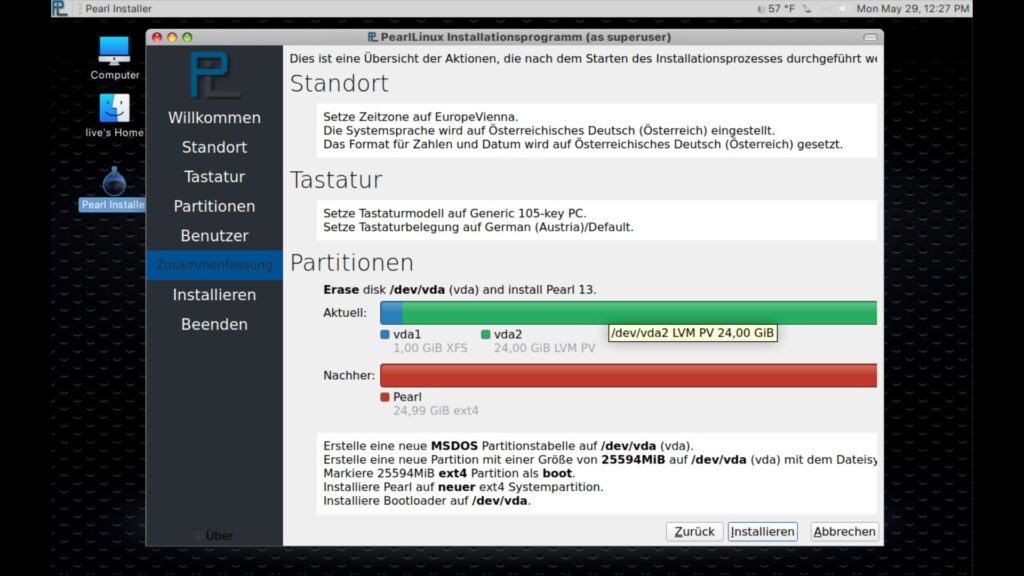Go to the Tastatur step in sidebar

pyautogui.click(x=214, y=176)
